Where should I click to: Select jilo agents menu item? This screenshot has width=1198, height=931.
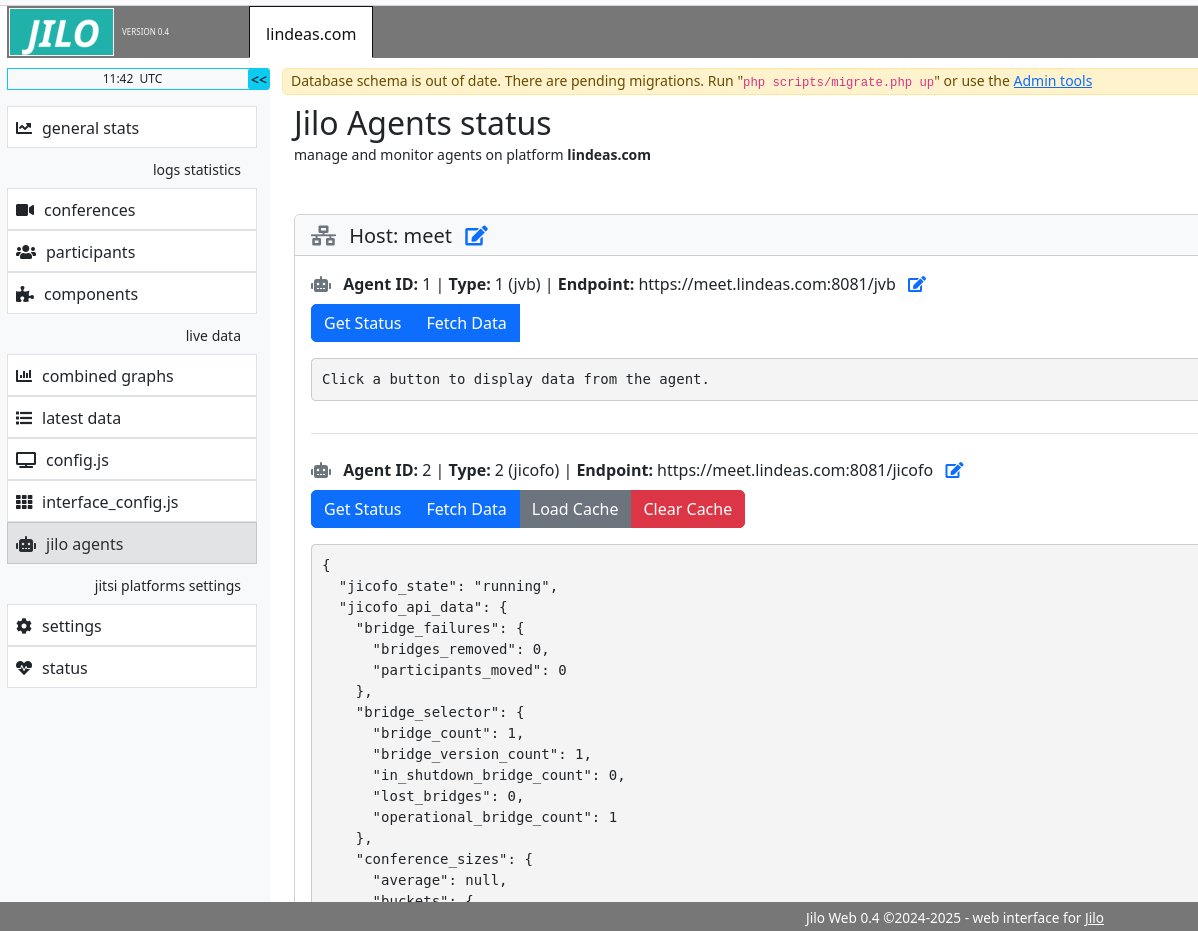pyautogui.click(x=131, y=544)
